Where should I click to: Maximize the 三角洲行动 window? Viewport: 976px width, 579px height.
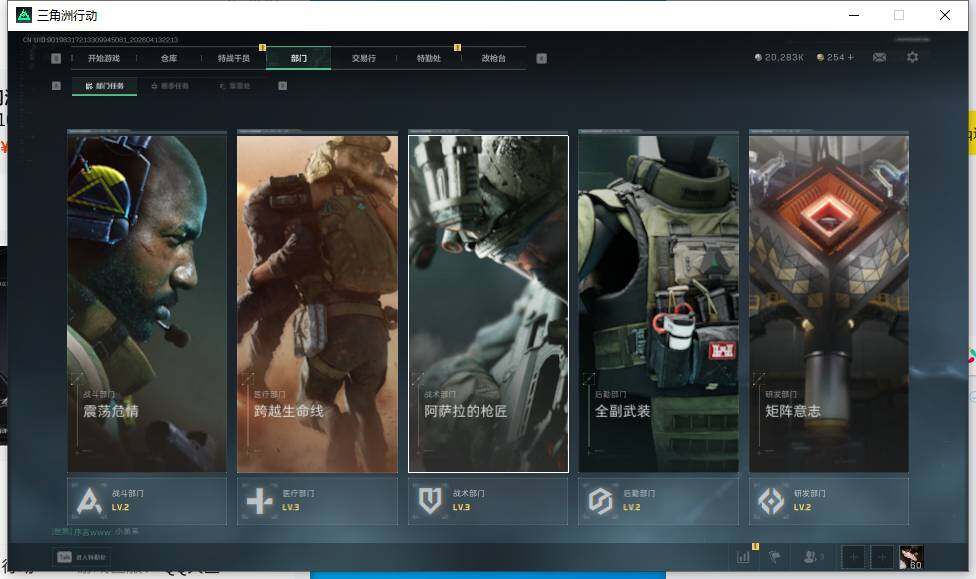pos(899,15)
